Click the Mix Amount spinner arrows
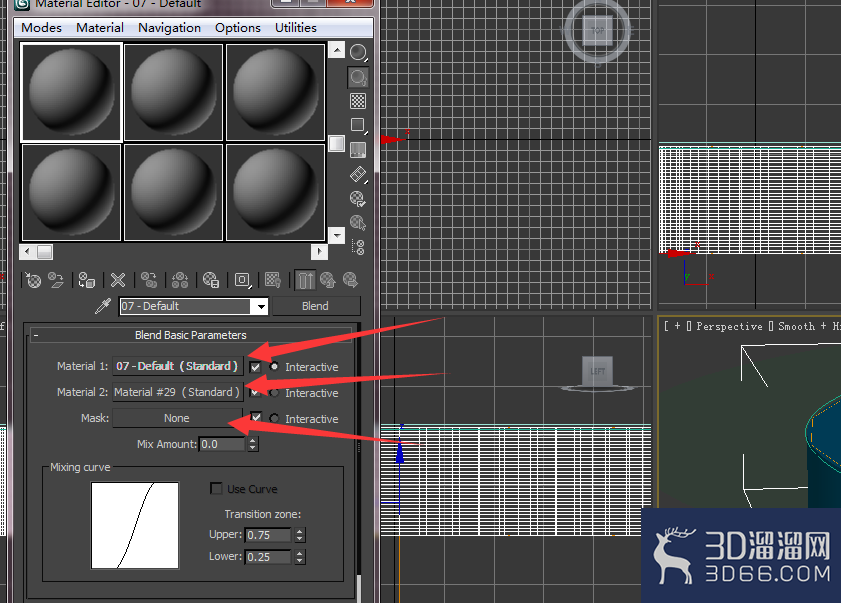The width and height of the screenshot is (841, 603). point(253,444)
